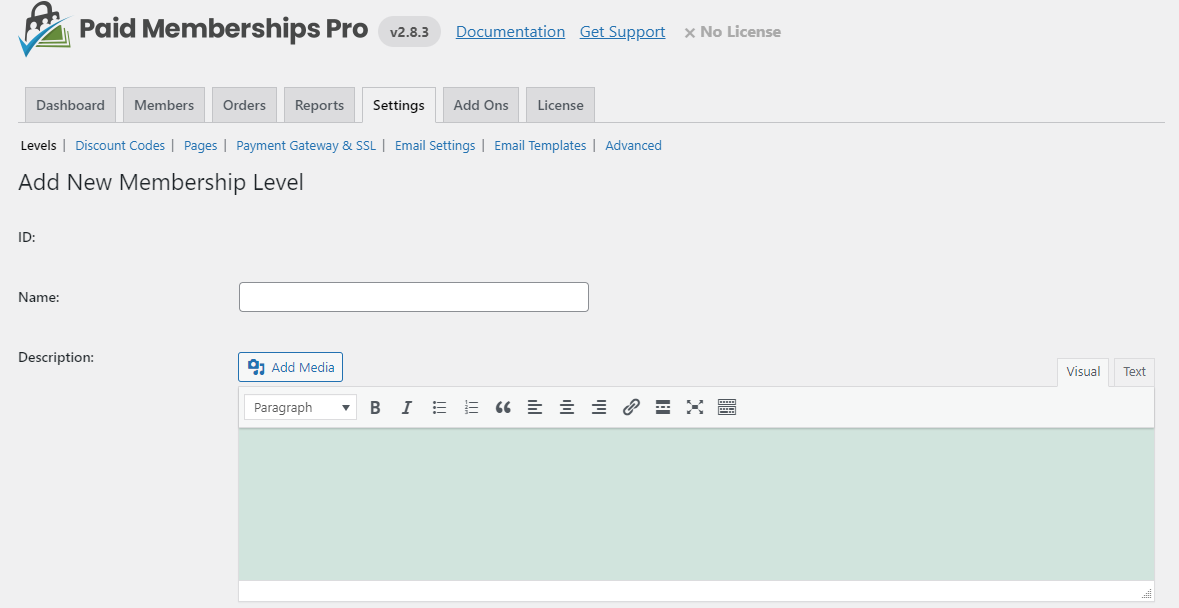This screenshot has height=608, width=1179.
Task: Open Payment Gateway & SSL settings
Action: click(306, 146)
